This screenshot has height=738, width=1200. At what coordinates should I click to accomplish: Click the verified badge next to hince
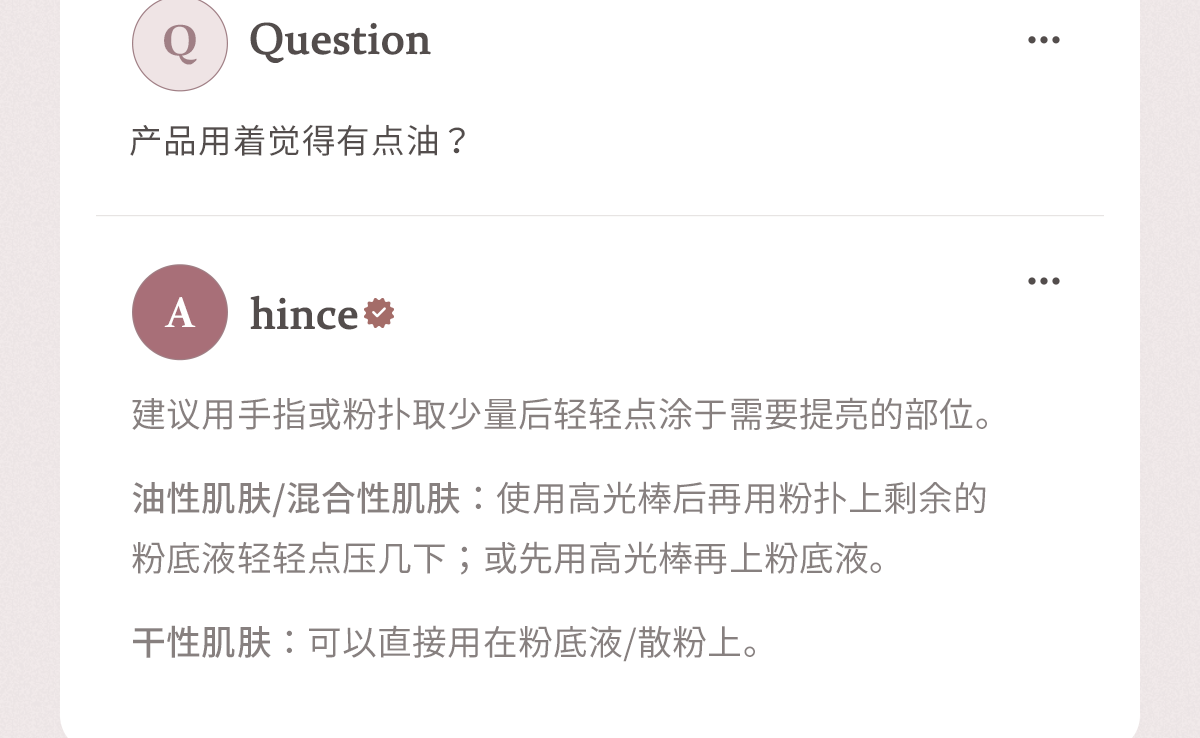click(x=379, y=313)
